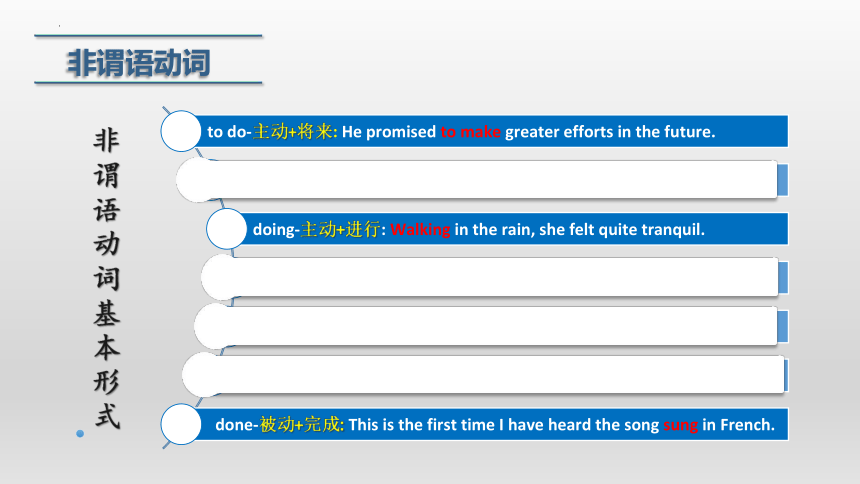Click the blank white bar directly below 'doing'
This screenshot has width=860, height=484.
(490, 277)
